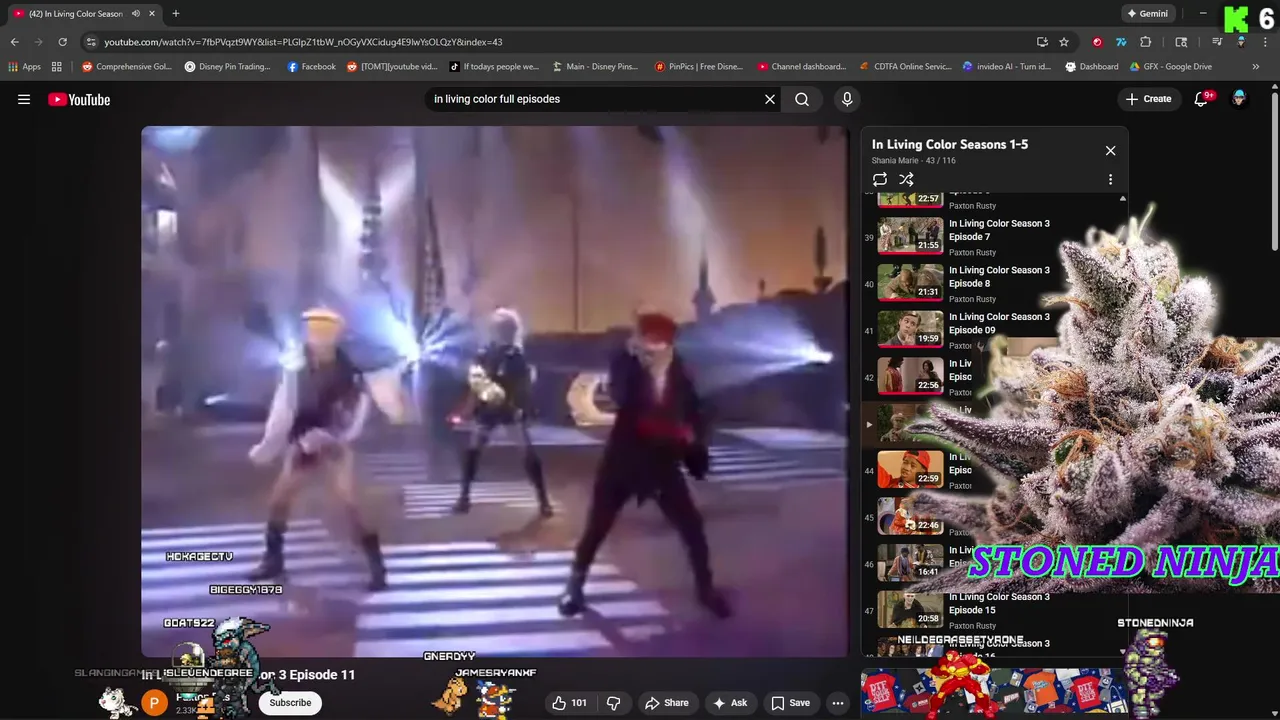Open a new browser tab
The width and height of the screenshot is (1280, 720).
tap(175, 14)
